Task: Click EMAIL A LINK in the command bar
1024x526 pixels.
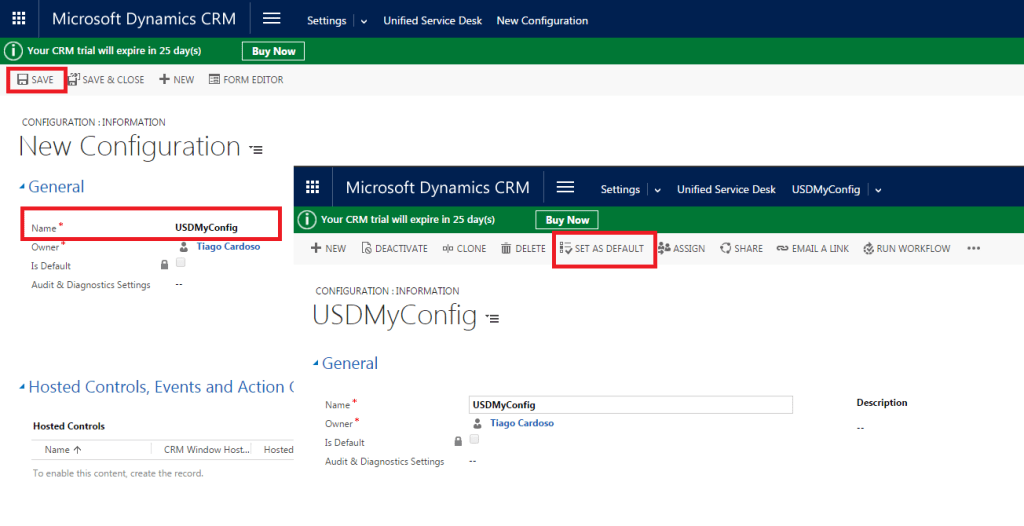Action: tap(812, 249)
